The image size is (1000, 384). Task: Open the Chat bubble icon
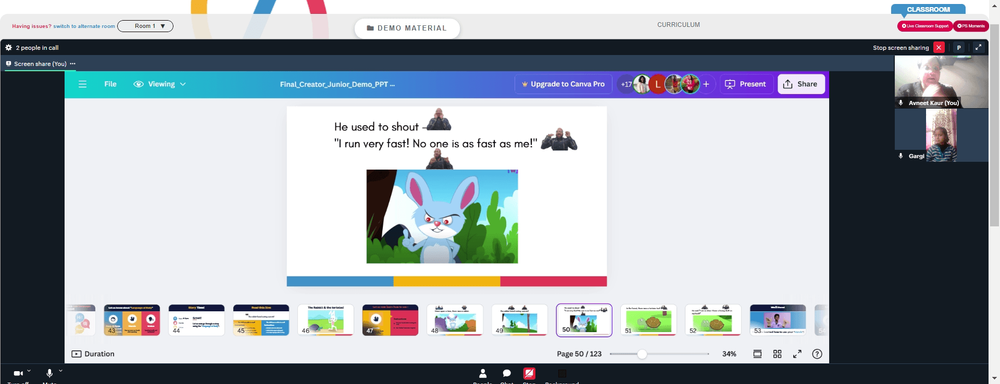click(x=506, y=374)
